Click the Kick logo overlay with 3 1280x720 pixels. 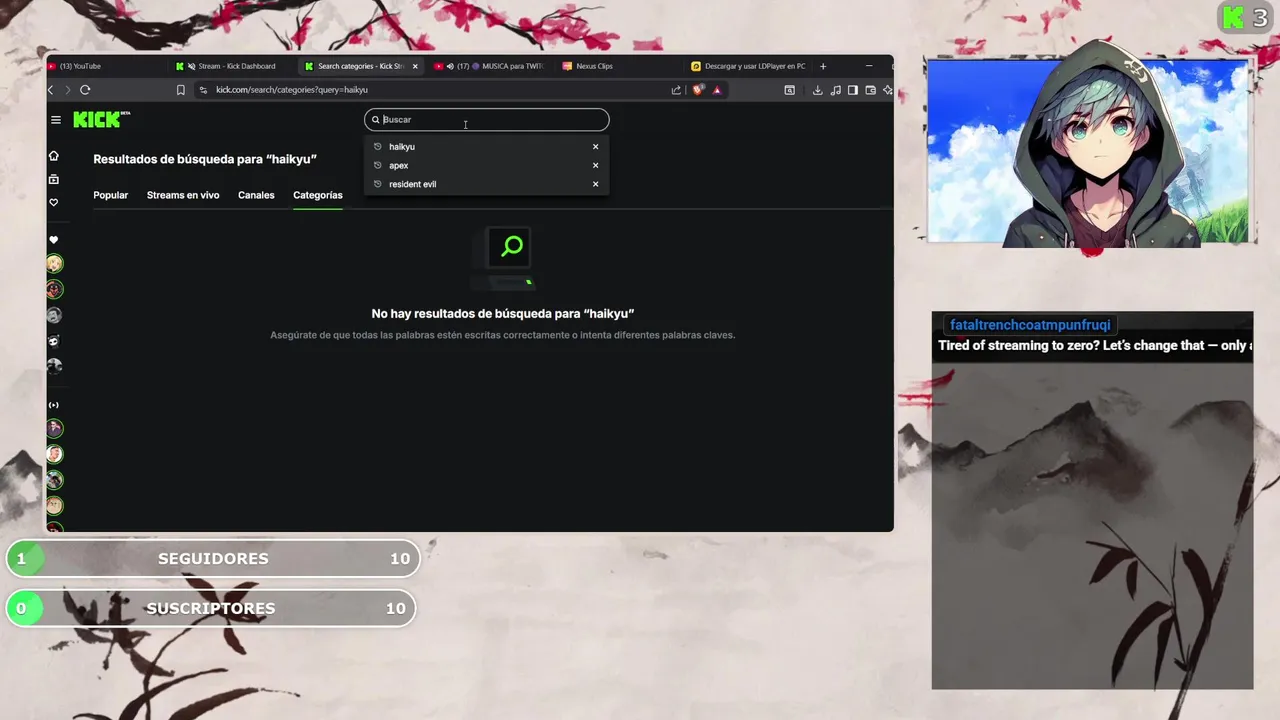pyautogui.click(x=1244, y=18)
